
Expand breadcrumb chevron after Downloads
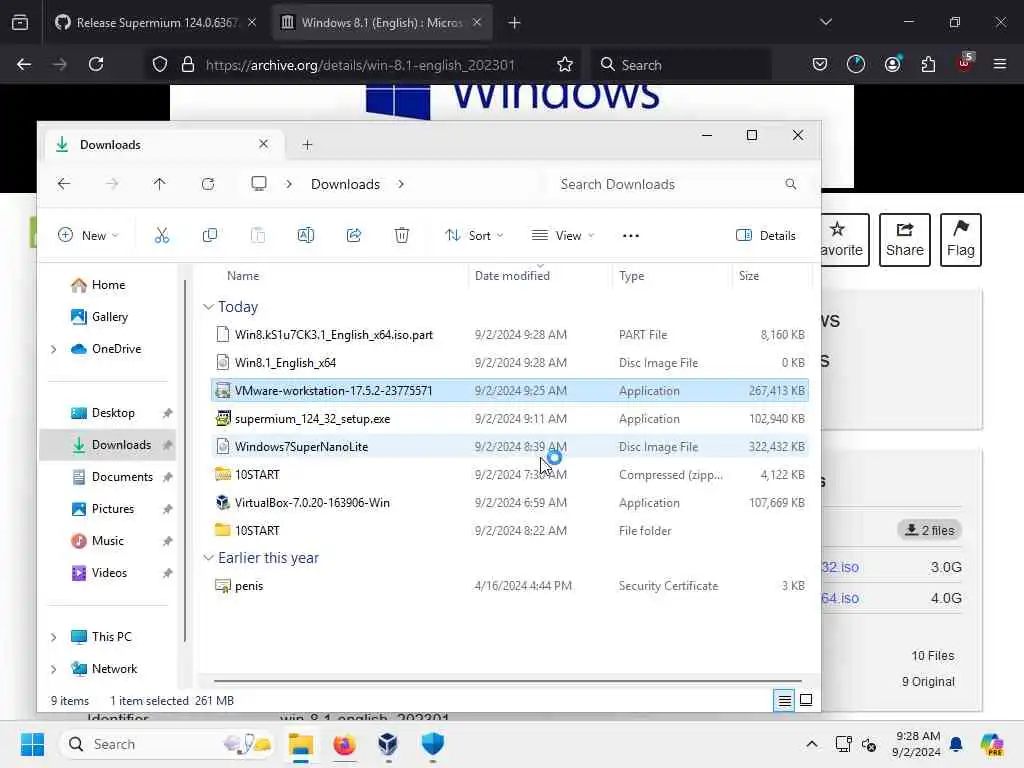tap(400, 184)
